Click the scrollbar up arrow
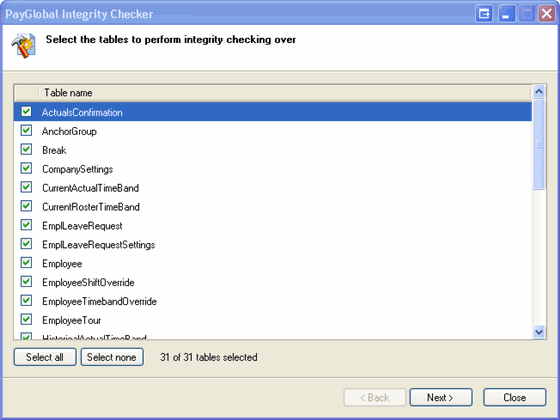This screenshot has width=560, height=420. click(x=539, y=92)
